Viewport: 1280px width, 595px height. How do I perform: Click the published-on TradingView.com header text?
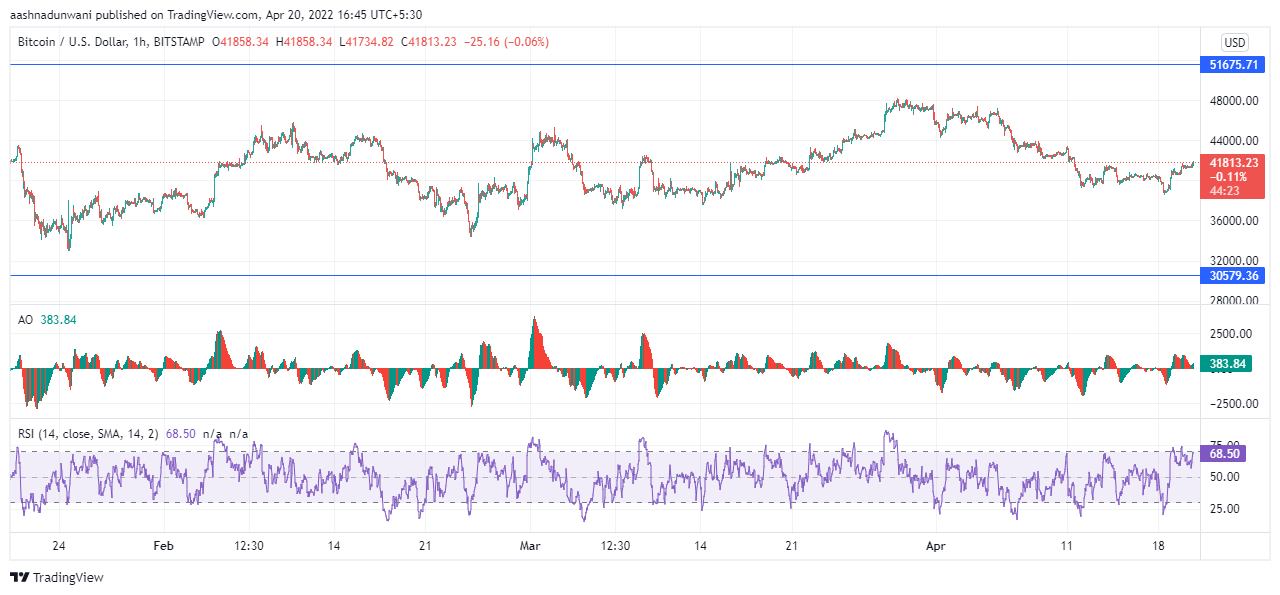pos(215,15)
